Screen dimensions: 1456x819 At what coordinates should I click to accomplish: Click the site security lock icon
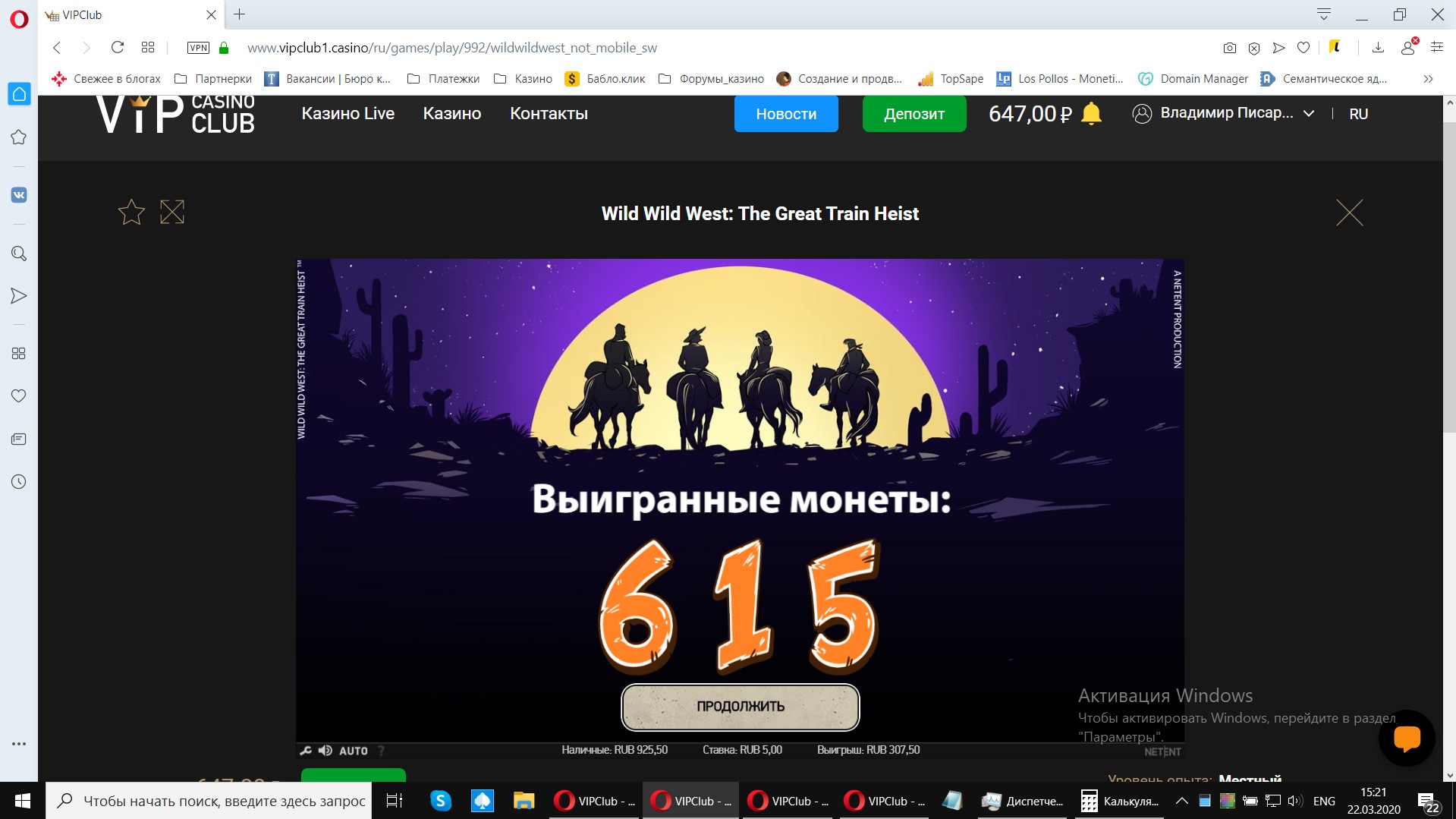click(x=224, y=48)
